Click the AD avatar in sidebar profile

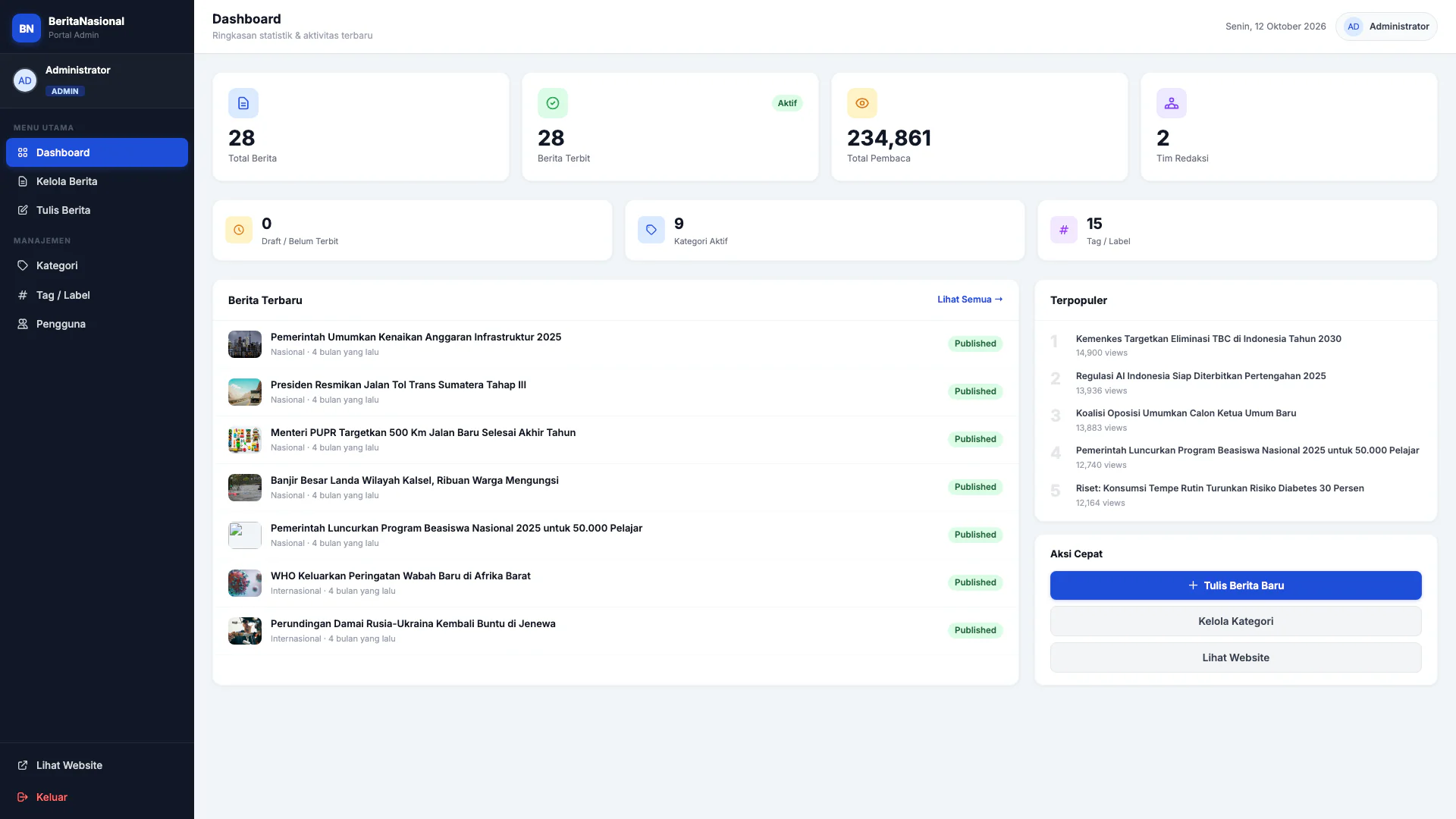tap(25, 80)
